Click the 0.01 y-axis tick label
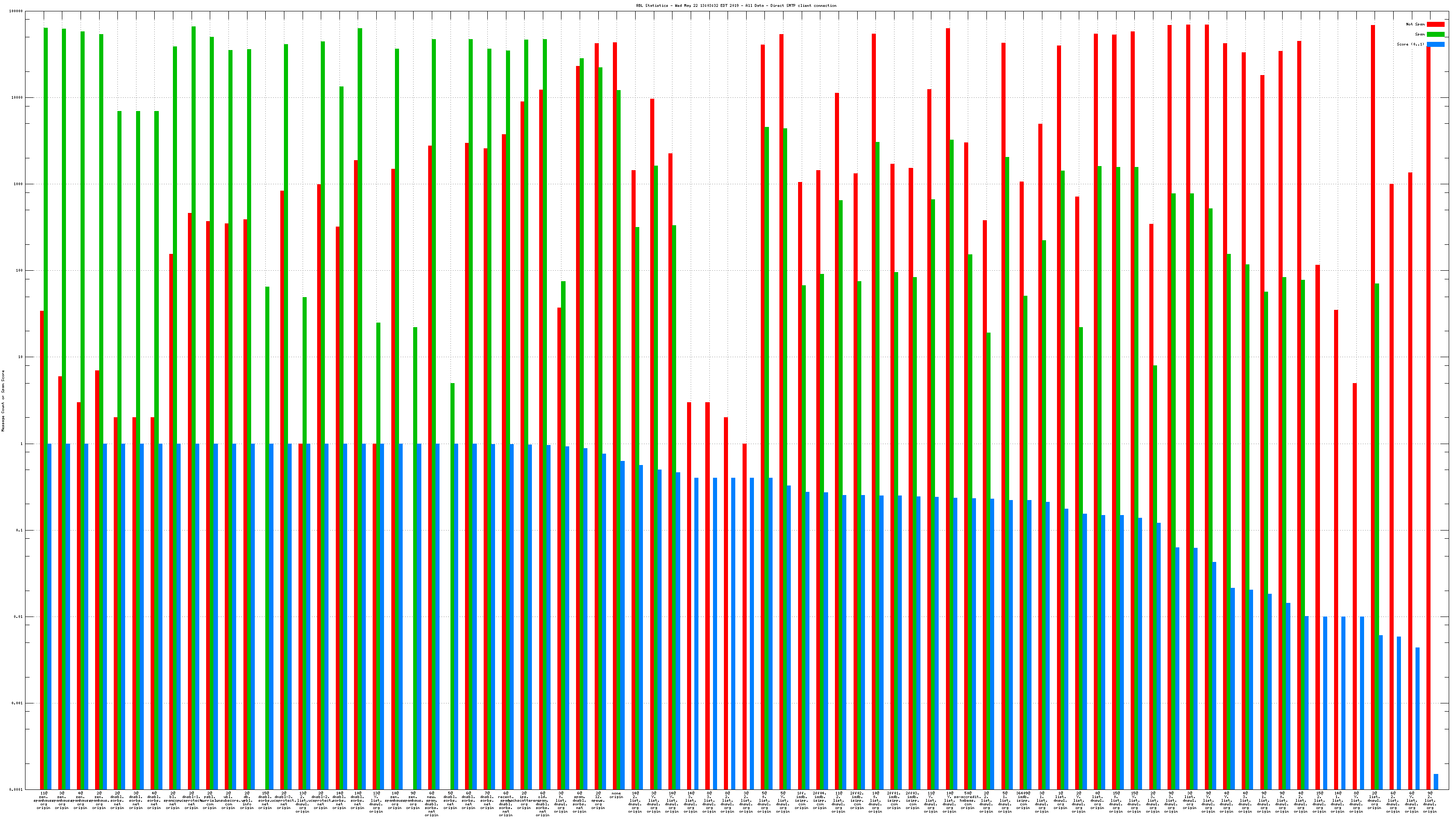Screen dimensions: 1456x819 coord(18,617)
